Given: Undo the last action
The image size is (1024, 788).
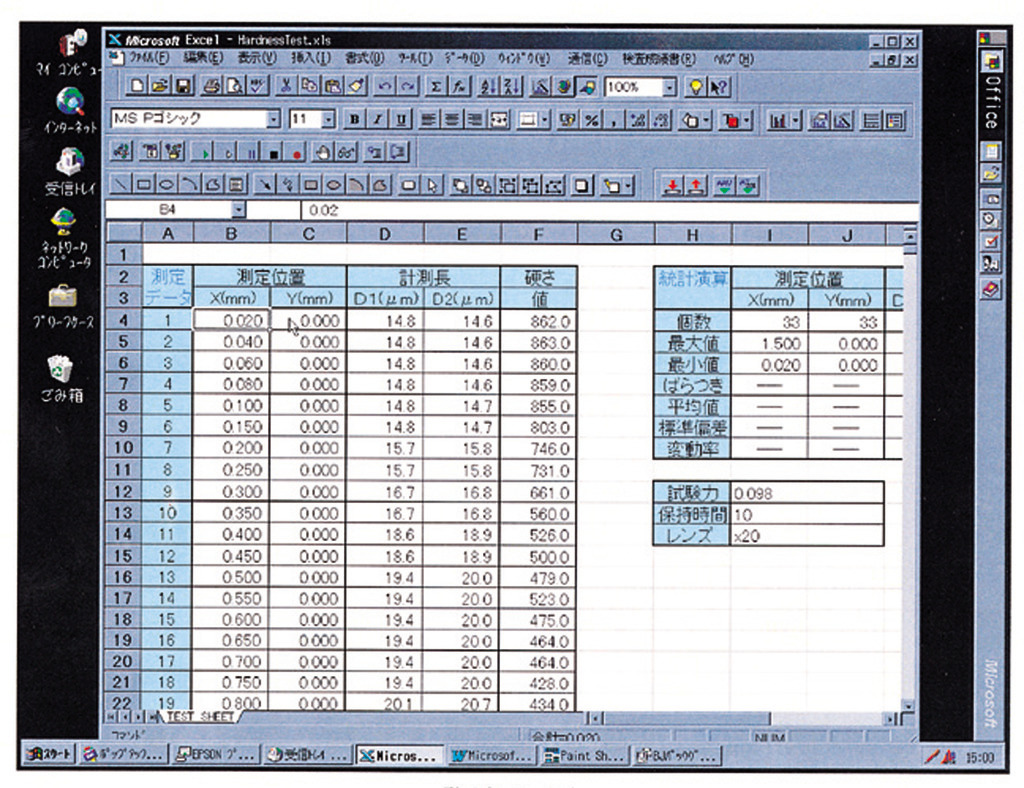Looking at the screenshot, I should 385,86.
